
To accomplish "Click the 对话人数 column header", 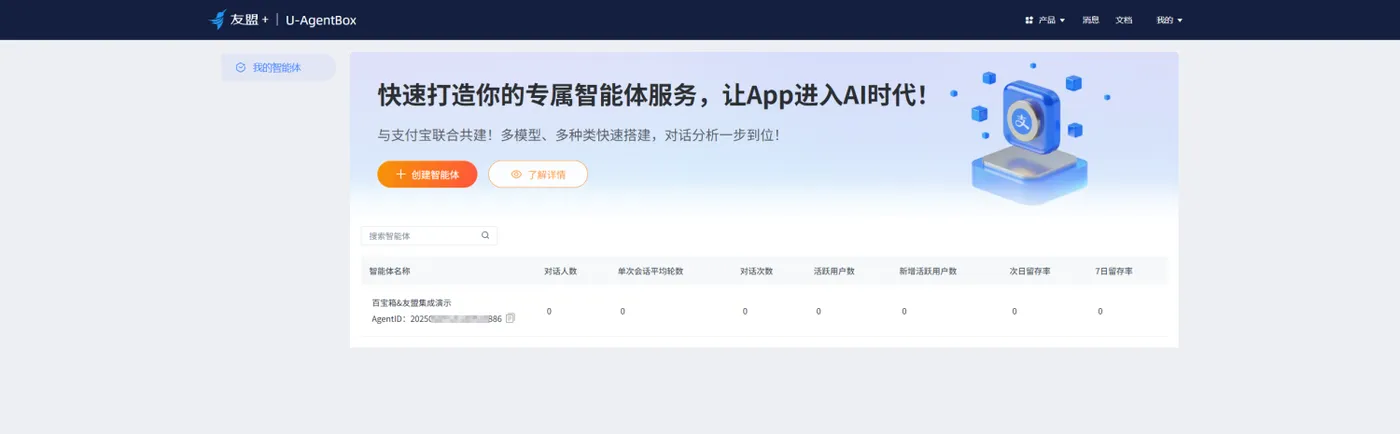I will (560, 271).
